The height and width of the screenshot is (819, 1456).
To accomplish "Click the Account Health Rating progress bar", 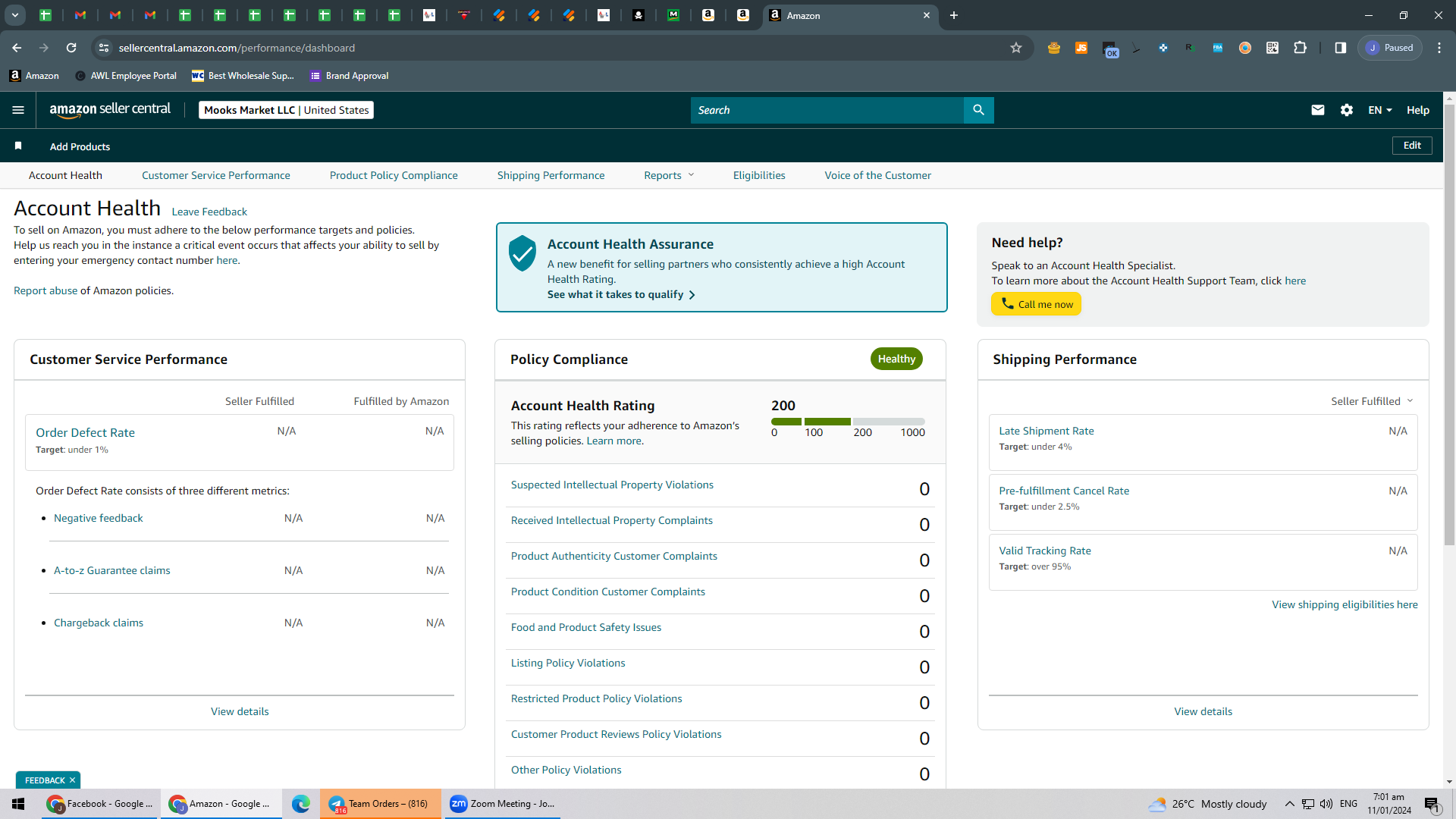I will pyautogui.click(x=848, y=422).
